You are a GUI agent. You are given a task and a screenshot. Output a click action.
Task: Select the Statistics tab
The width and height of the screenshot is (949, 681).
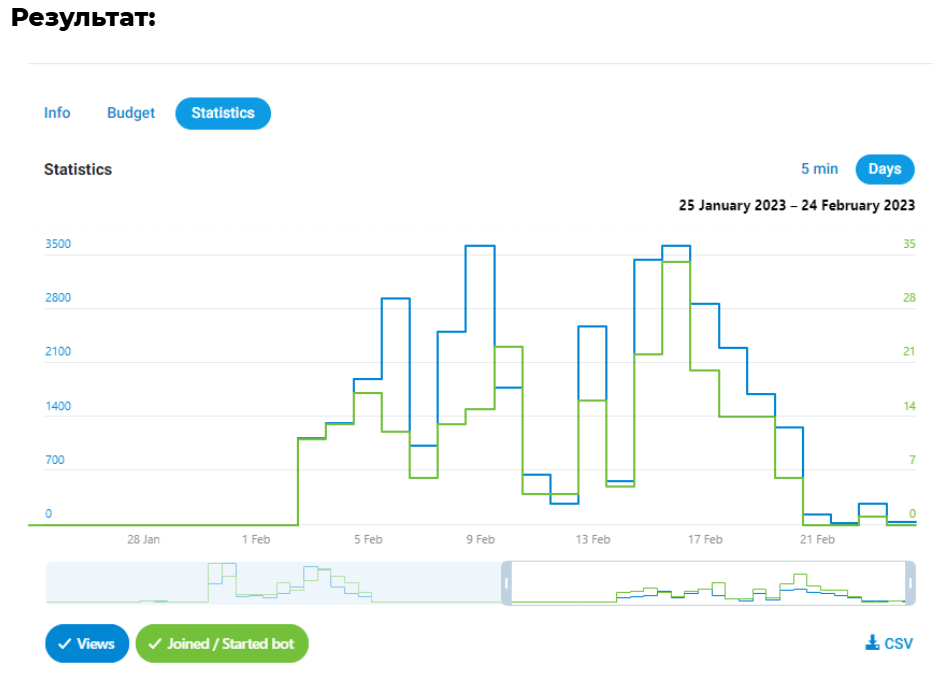(x=223, y=113)
